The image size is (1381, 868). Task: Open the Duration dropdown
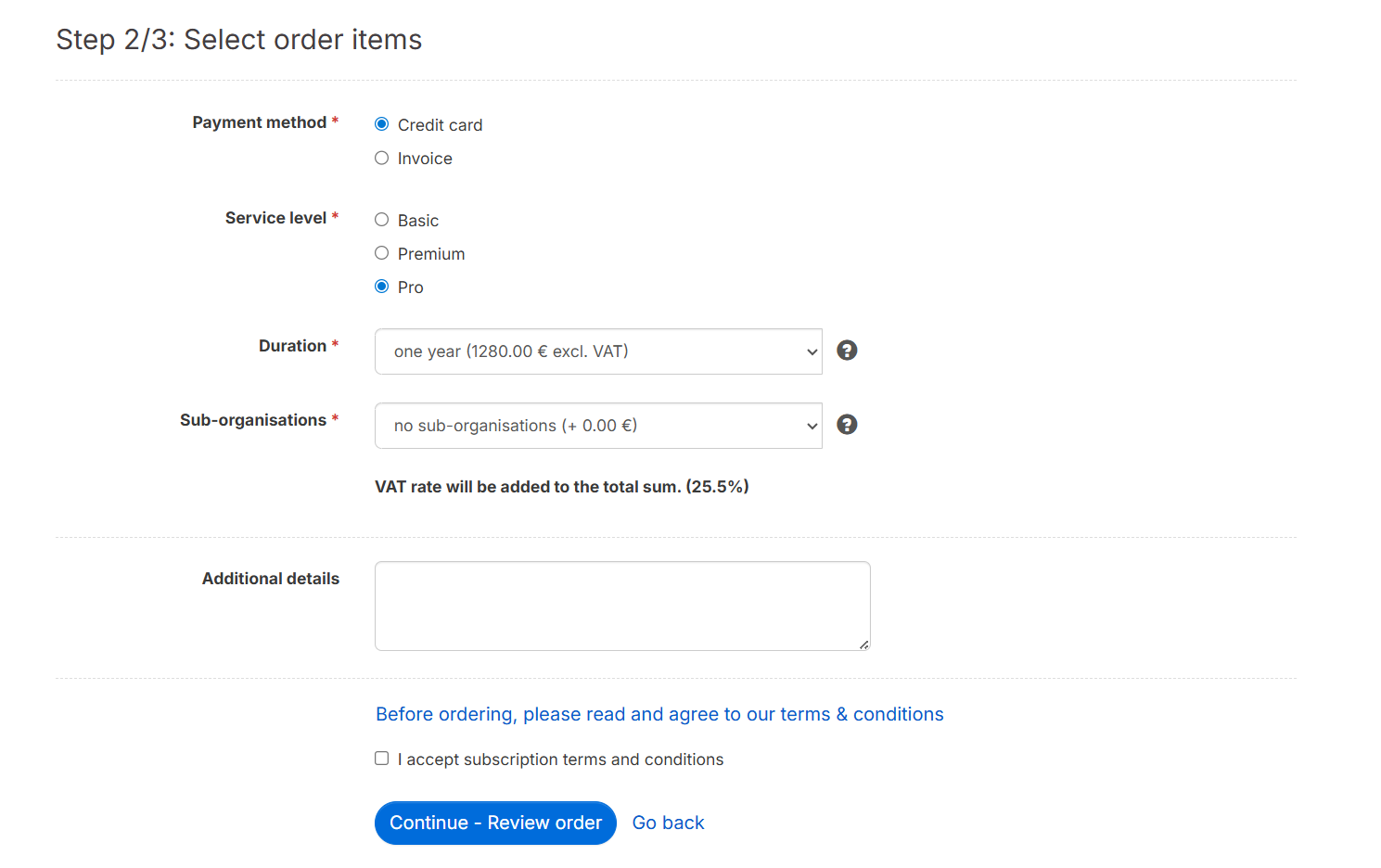(x=598, y=351)
